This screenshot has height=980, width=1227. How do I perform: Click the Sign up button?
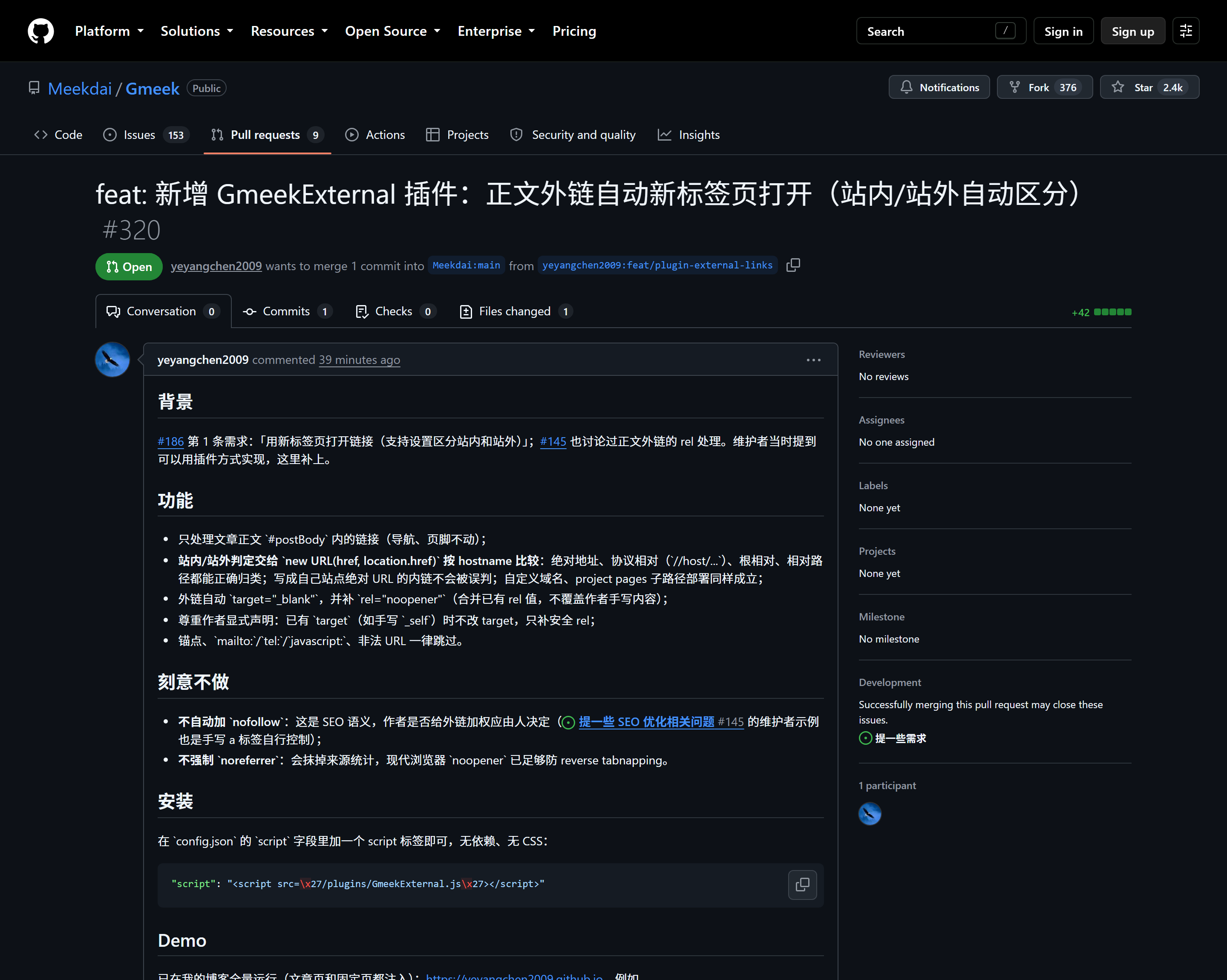tap(1132, 31)
